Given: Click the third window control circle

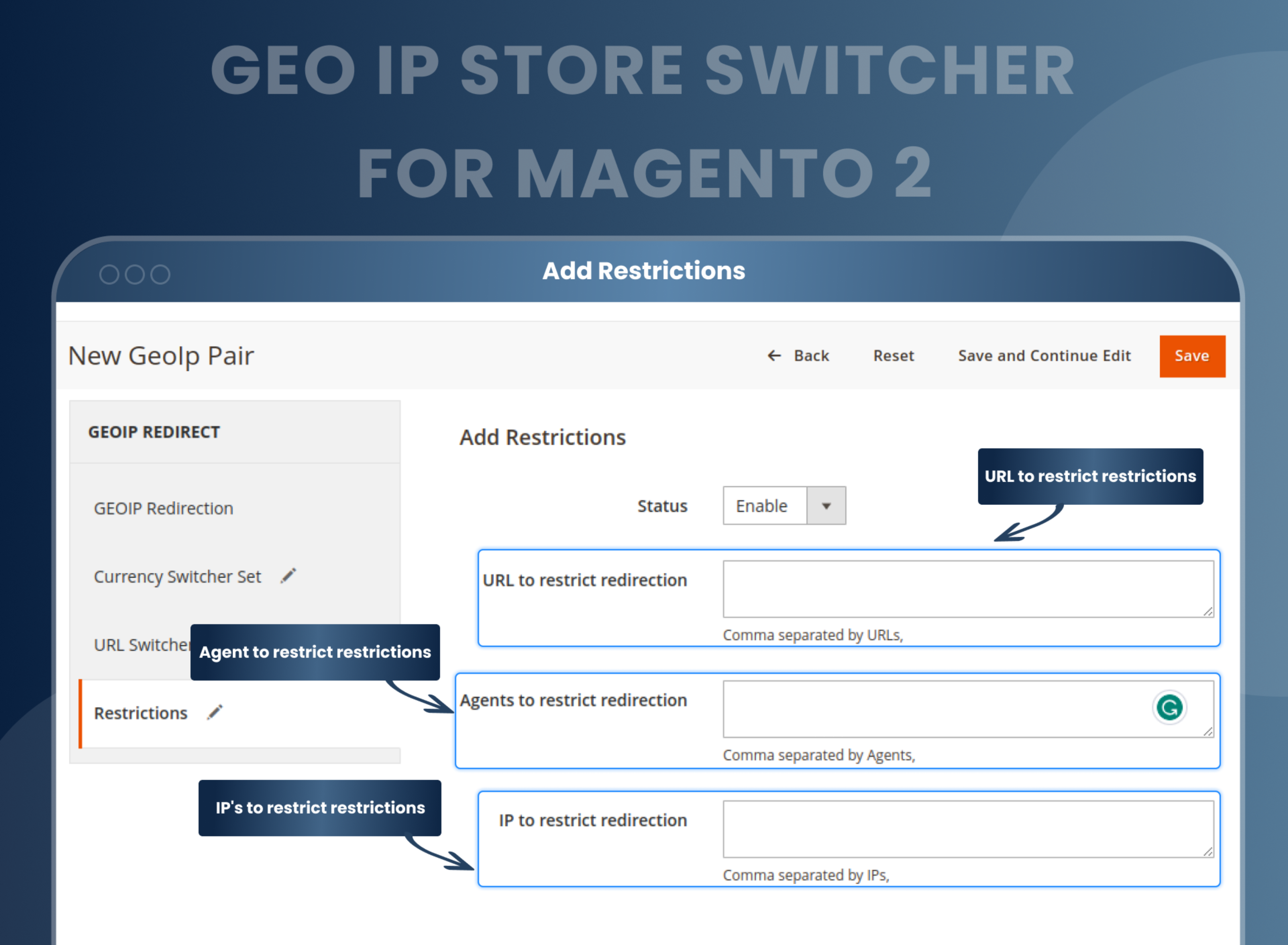Looking at the screenshot, I should tap(161, 275).
